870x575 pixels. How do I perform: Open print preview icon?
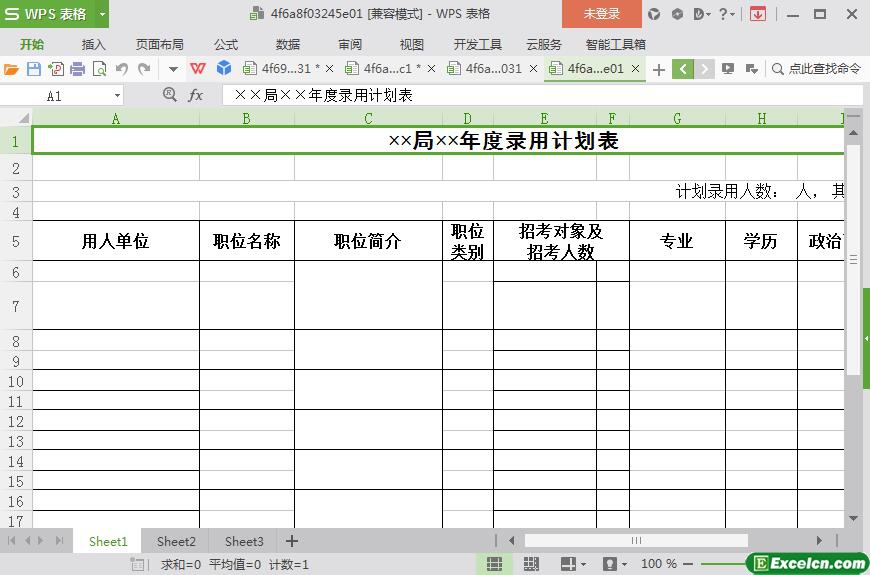tap(99, 69)
